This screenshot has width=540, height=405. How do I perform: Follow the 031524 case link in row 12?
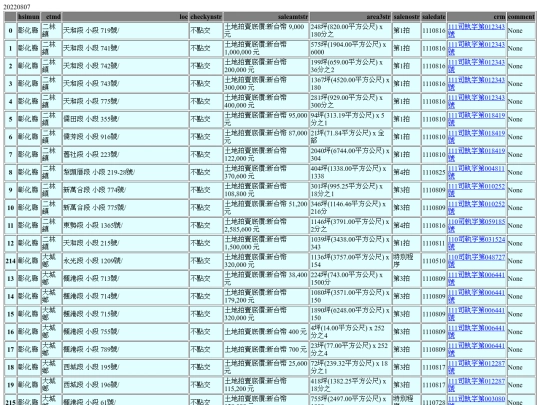click(x=476, y=243)
